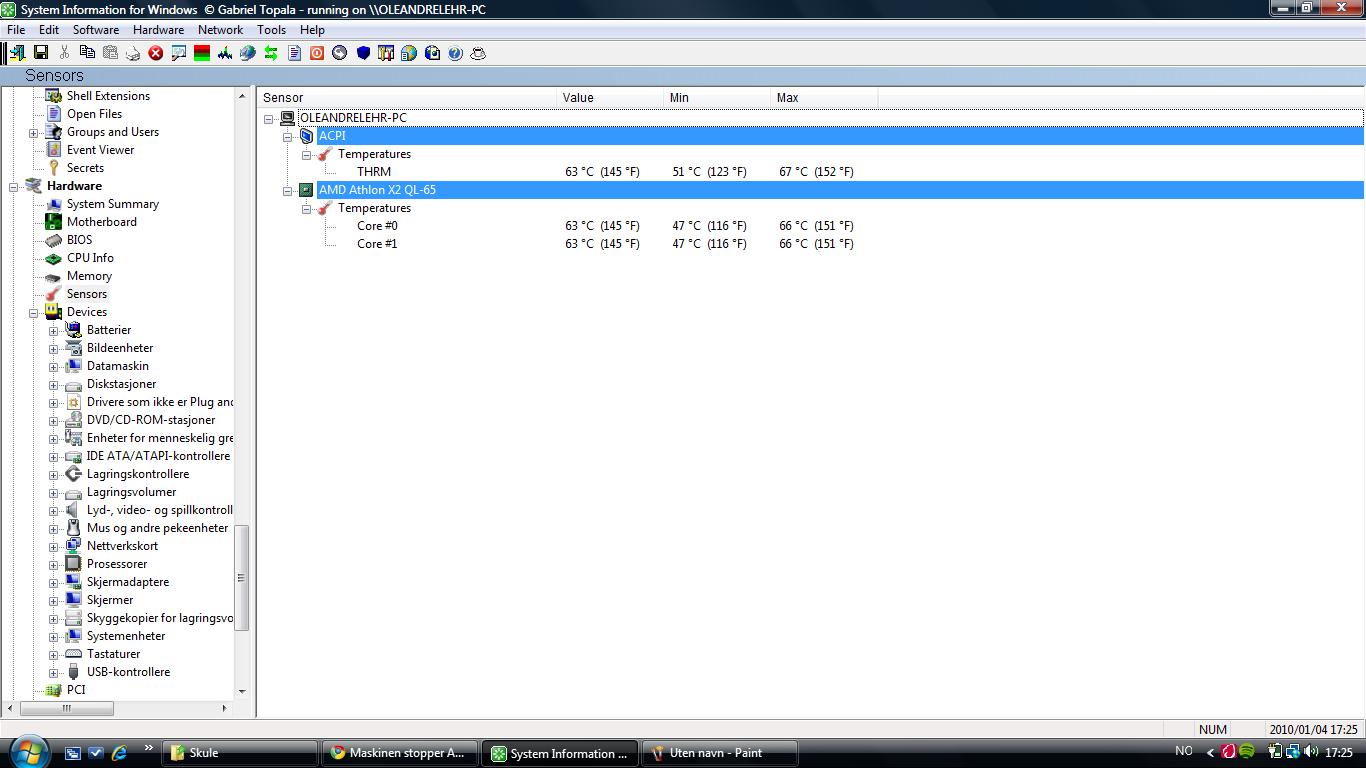Expand the Nettverkskort device node

[54, 546]
